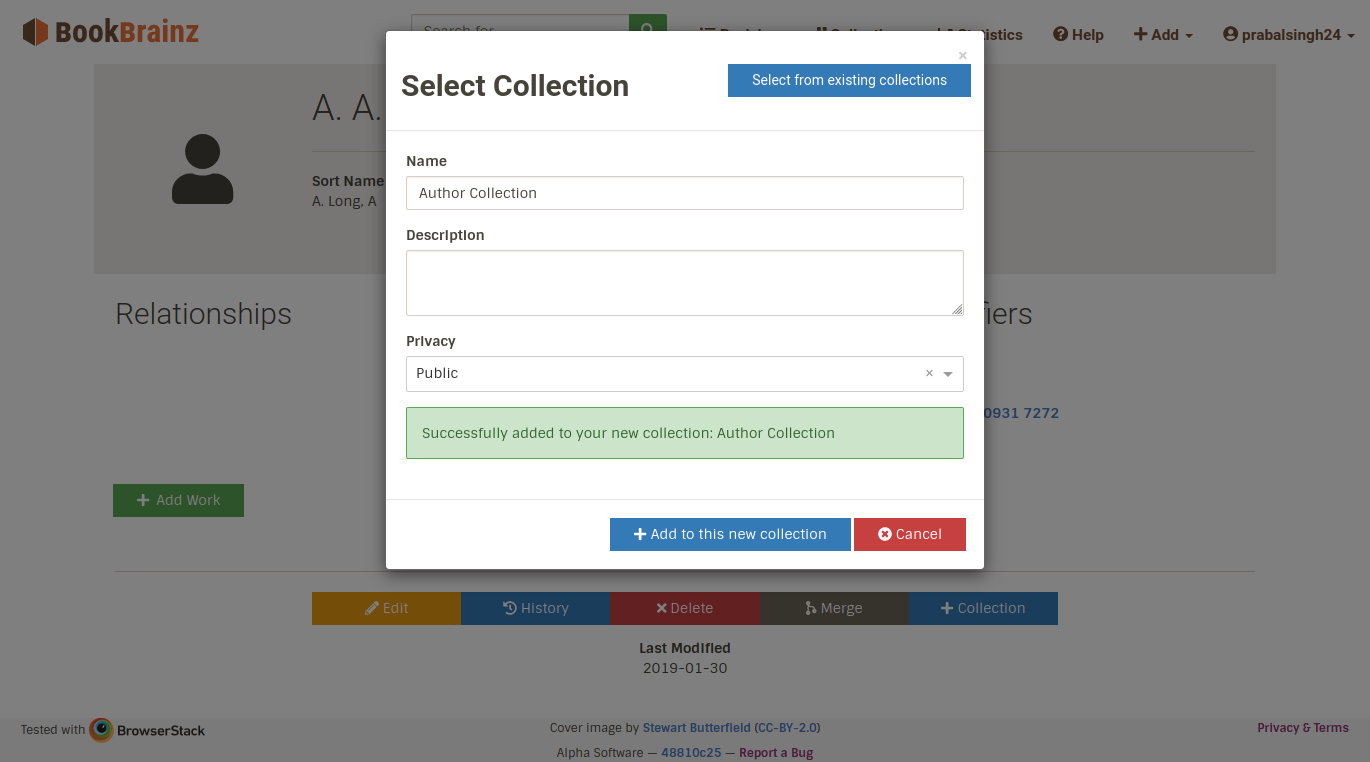Open the Add dropdown menu
This screenshot has height=762, width=1370.
point(1162,35)
